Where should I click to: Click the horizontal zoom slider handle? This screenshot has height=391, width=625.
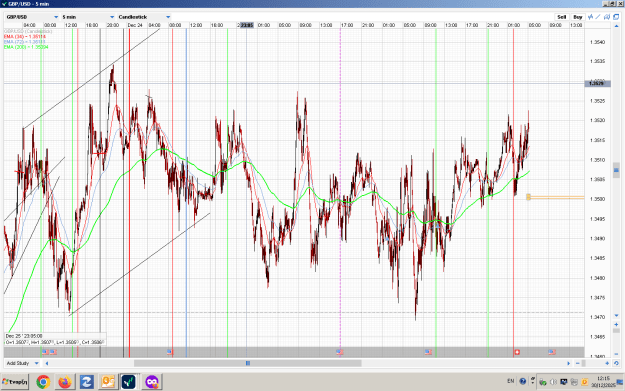click(584, 363)
